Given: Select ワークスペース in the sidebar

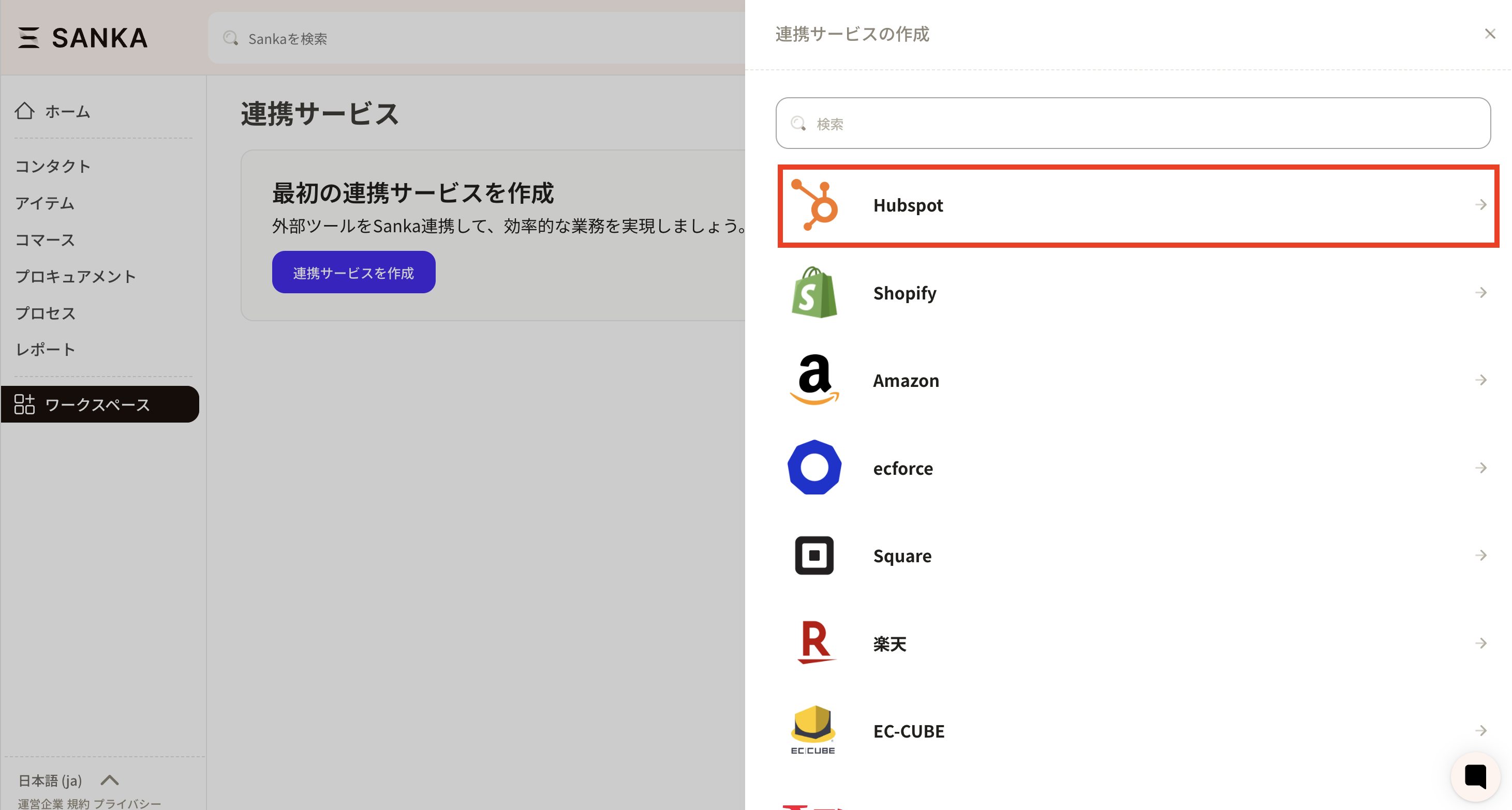Looking at the screenshot, I should pyautogui.click(x=100, y=404).
